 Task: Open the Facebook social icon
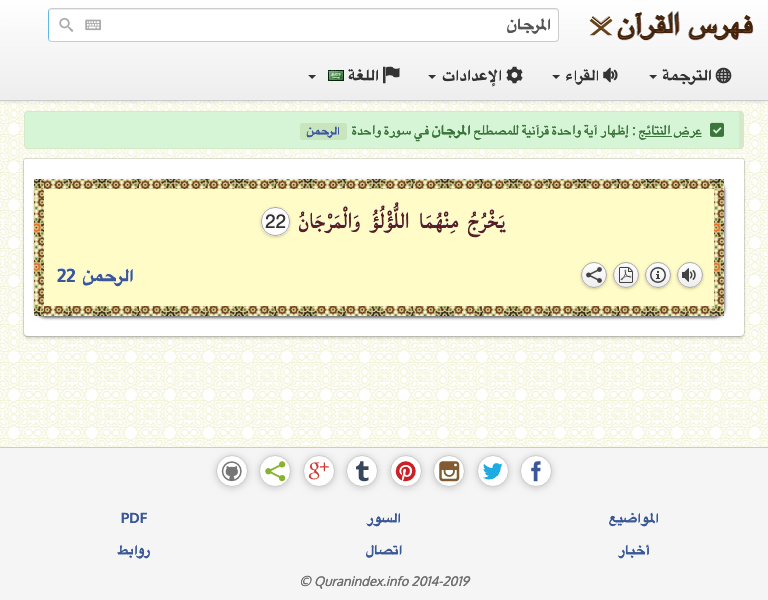[536, 471]
